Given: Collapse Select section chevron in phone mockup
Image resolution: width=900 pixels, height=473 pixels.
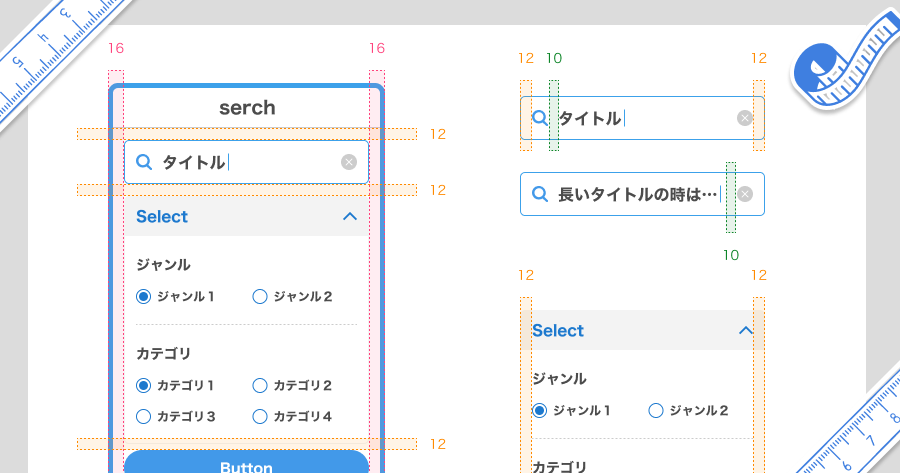Looking at the screenshot, I should [350, 216].
